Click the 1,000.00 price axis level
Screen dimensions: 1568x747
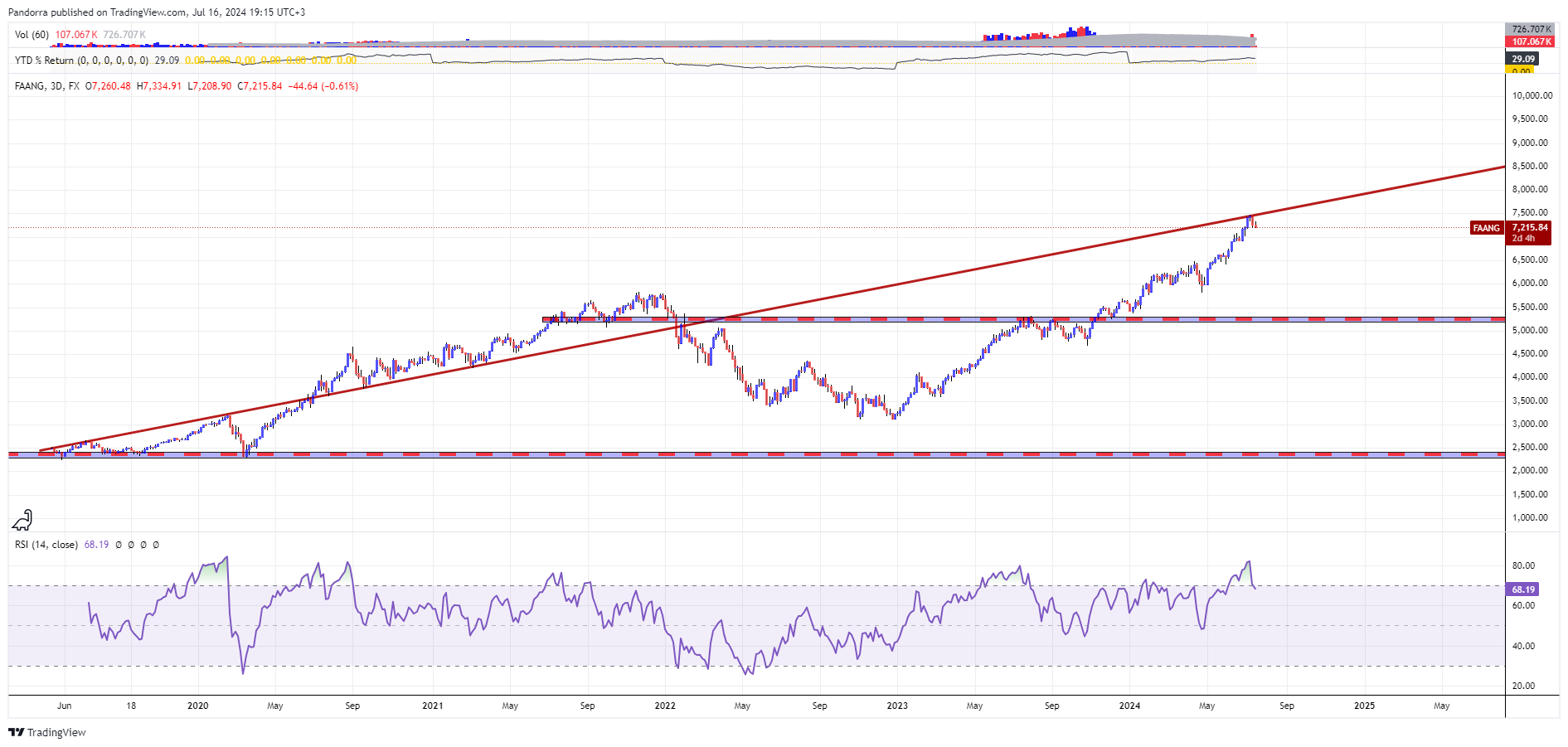pos(1532,517)
